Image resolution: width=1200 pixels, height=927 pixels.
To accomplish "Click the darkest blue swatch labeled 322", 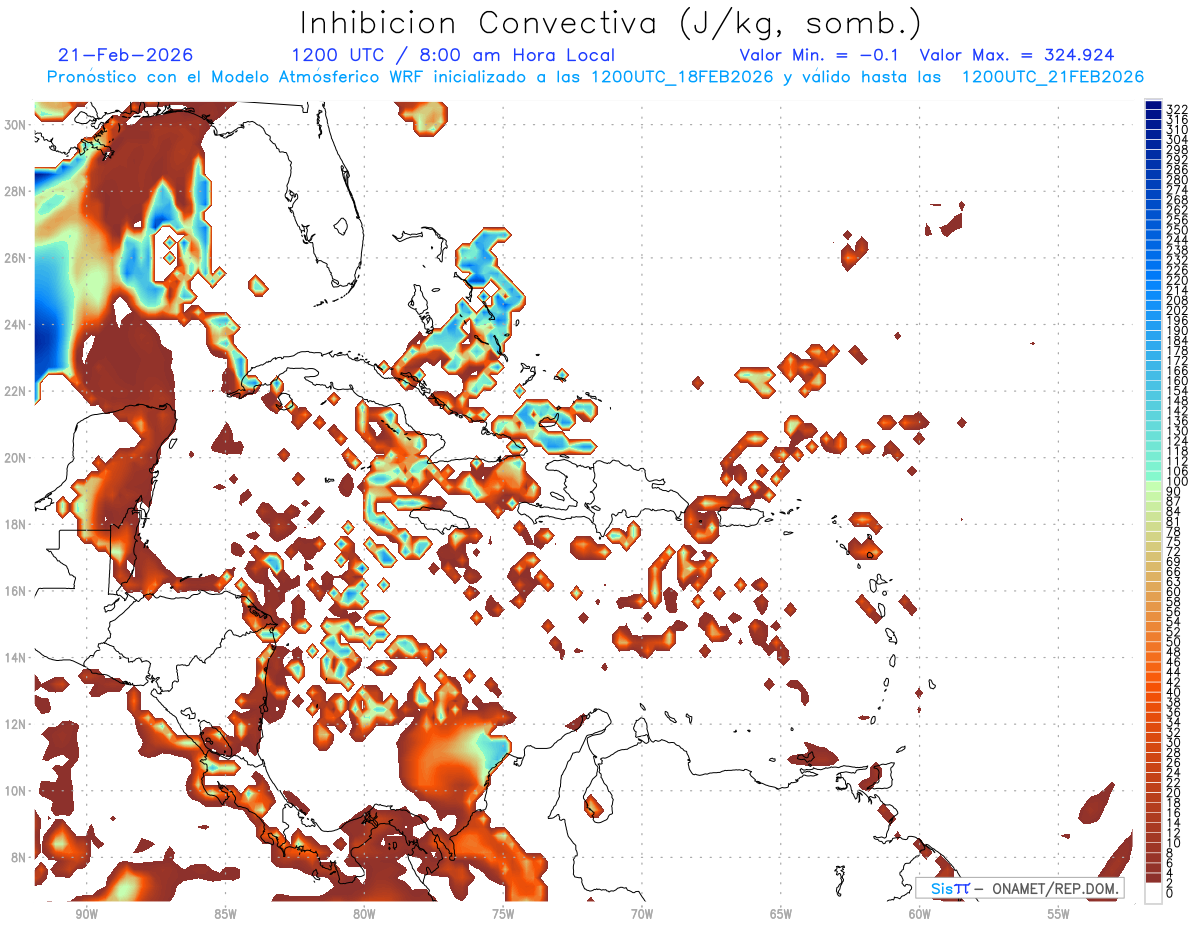I will coord(1153,105).
